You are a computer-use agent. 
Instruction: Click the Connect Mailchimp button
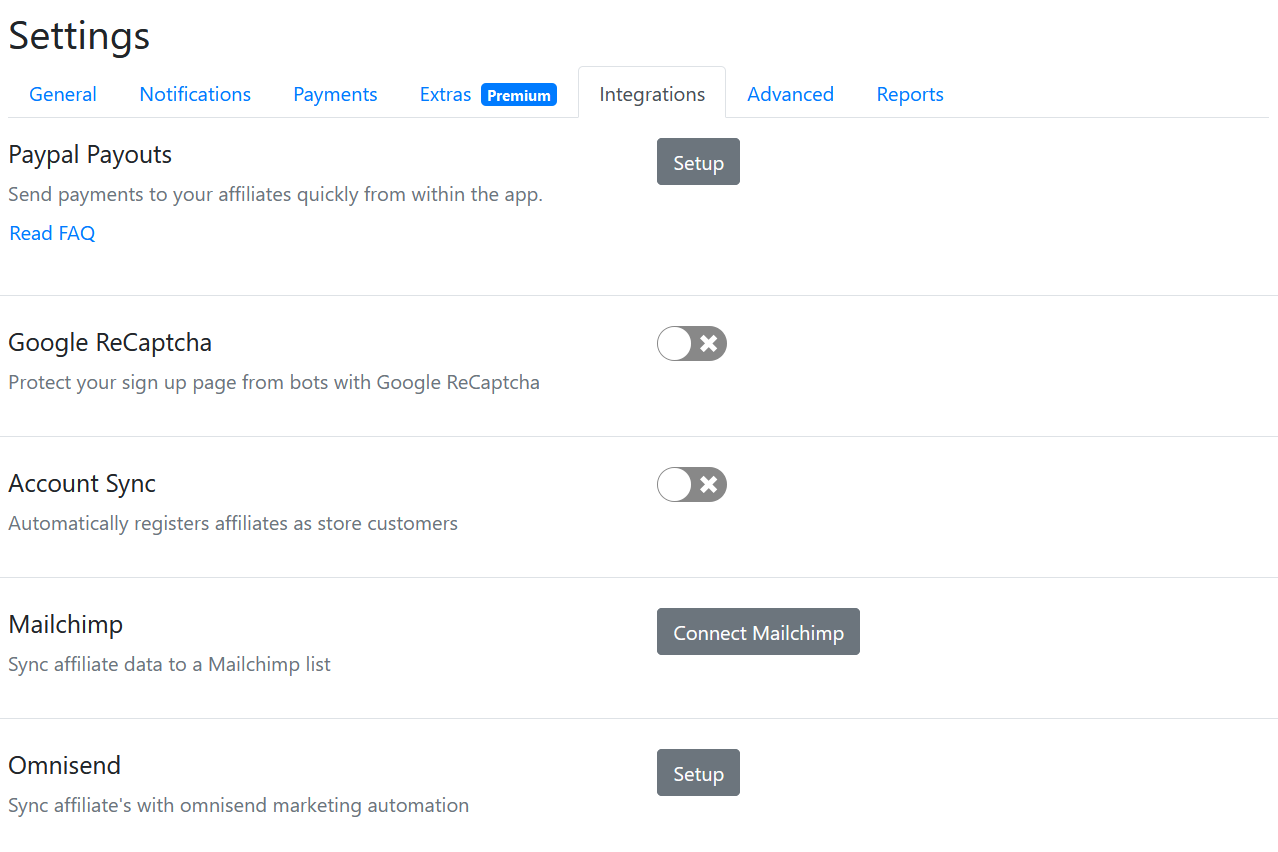[x=758, y=632]
